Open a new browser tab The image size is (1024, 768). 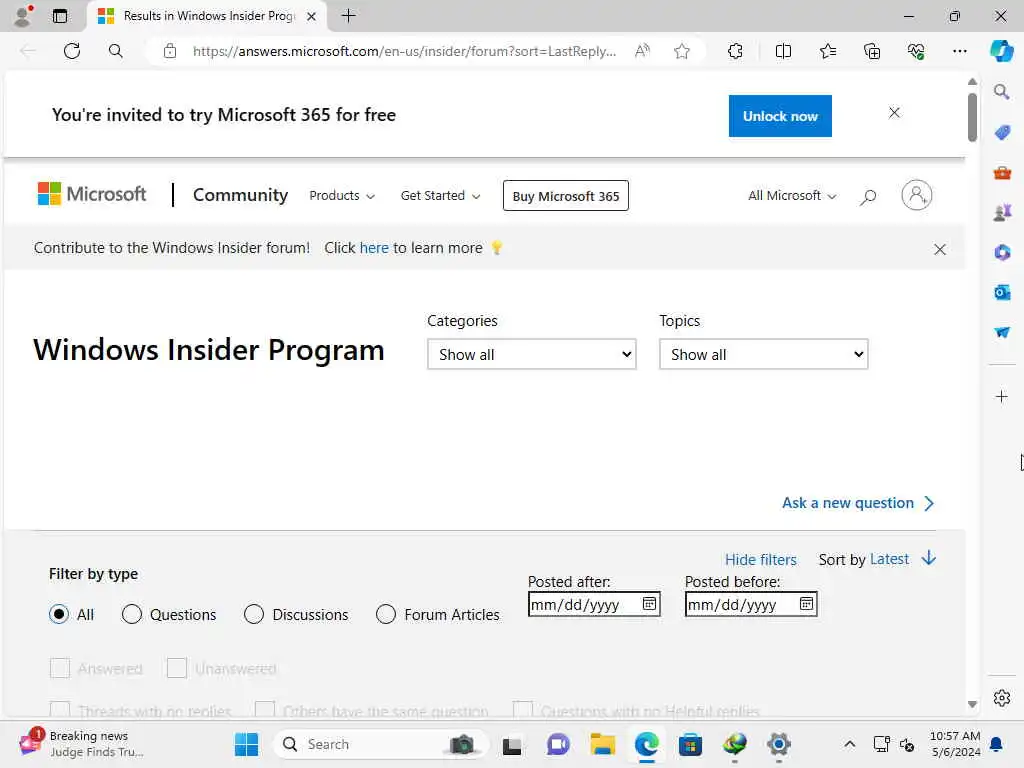point(349,16)
